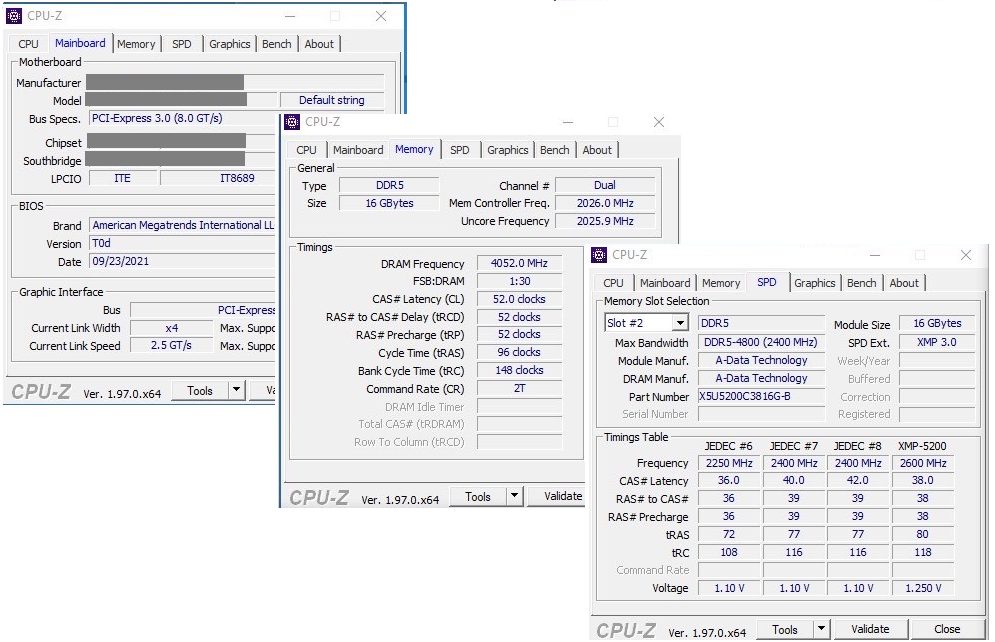The image size is (995, 642).
Task: Click the CPU-Z icon in Memory window title bar
Action: tap(291, 121)
